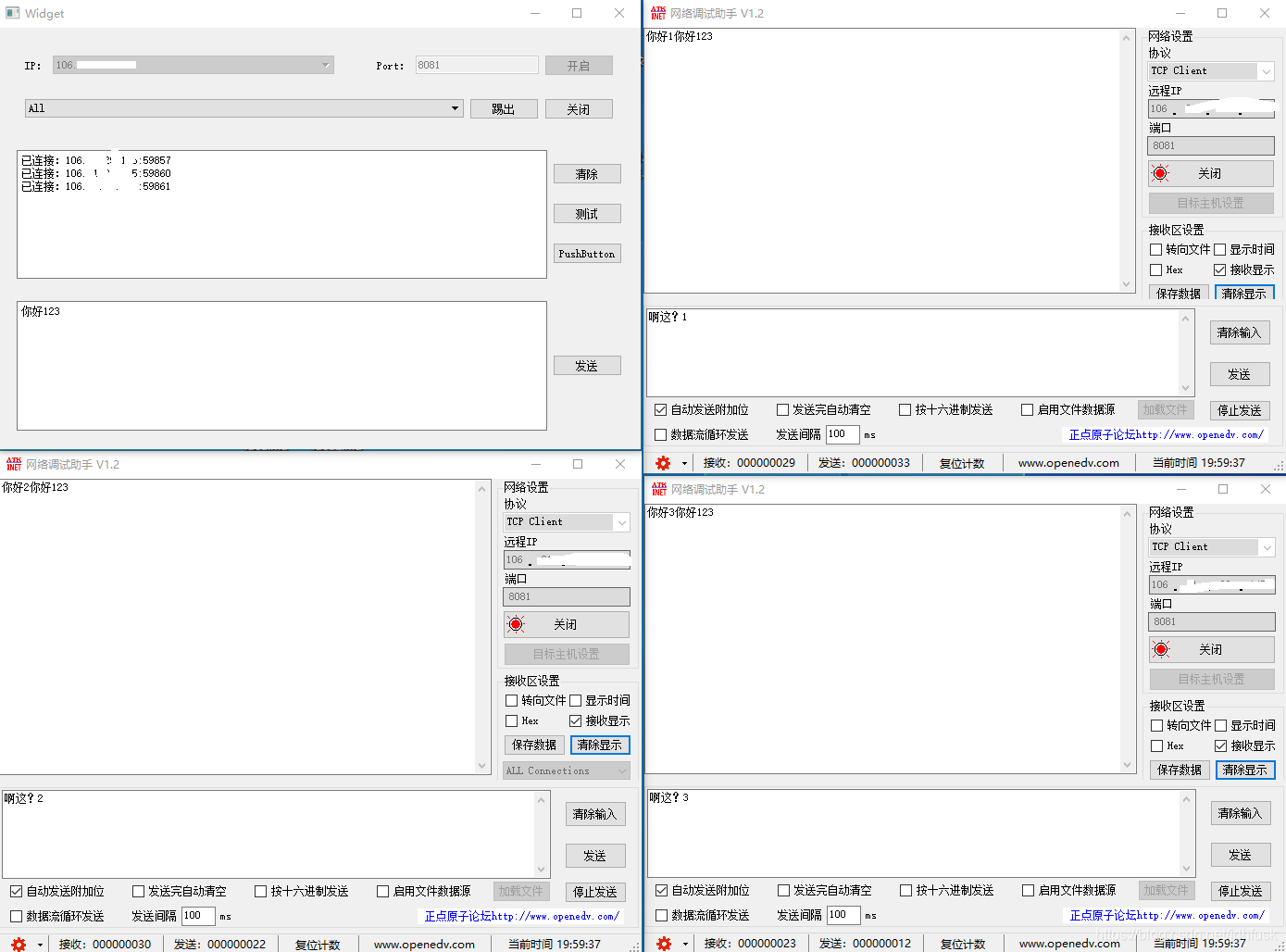Click the ATK INET title icon of 你好3 window
The width and height of the screenshot is (1286, 952).
tap(659, 489)
